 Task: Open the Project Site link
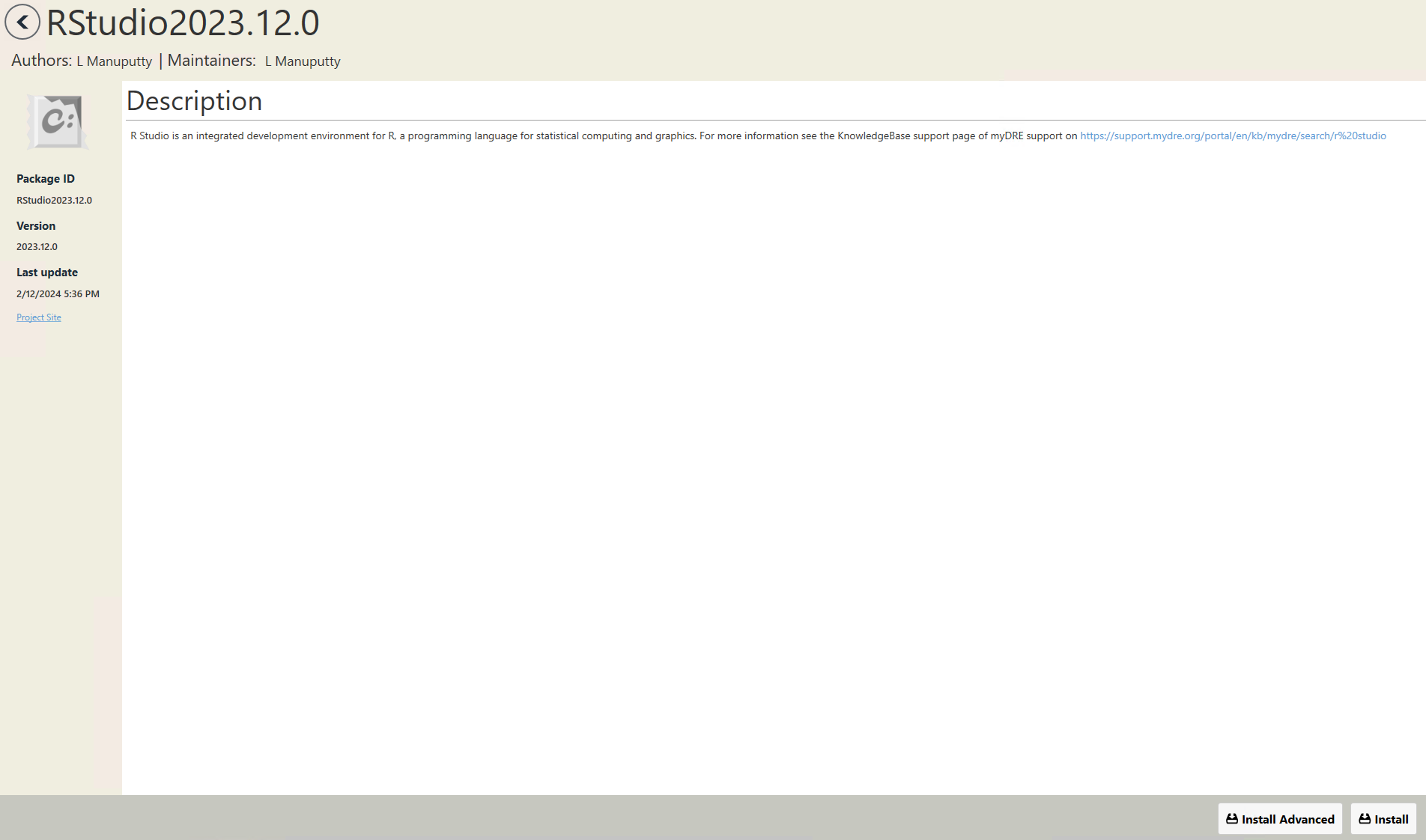(39, 317)
